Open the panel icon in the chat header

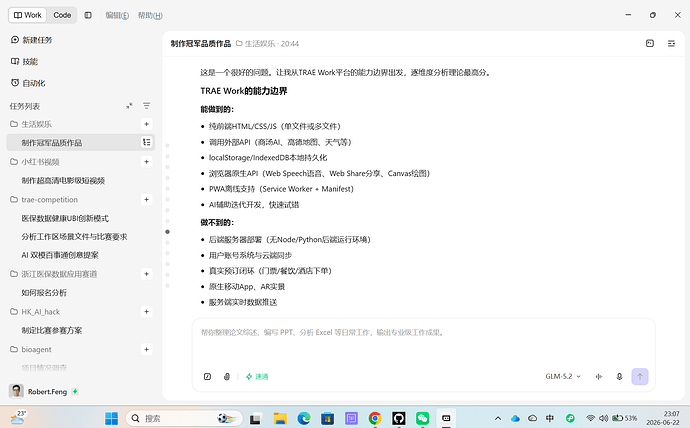(650, 43)
